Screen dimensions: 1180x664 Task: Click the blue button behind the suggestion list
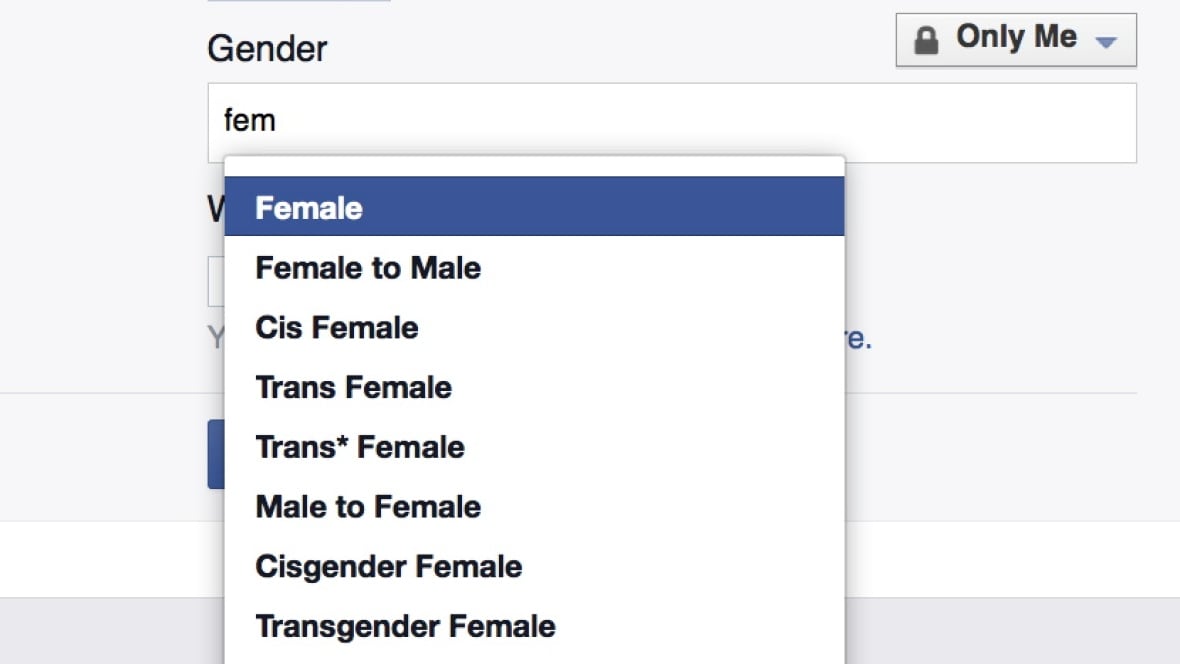pyautogui.click(x=215, y=454)
